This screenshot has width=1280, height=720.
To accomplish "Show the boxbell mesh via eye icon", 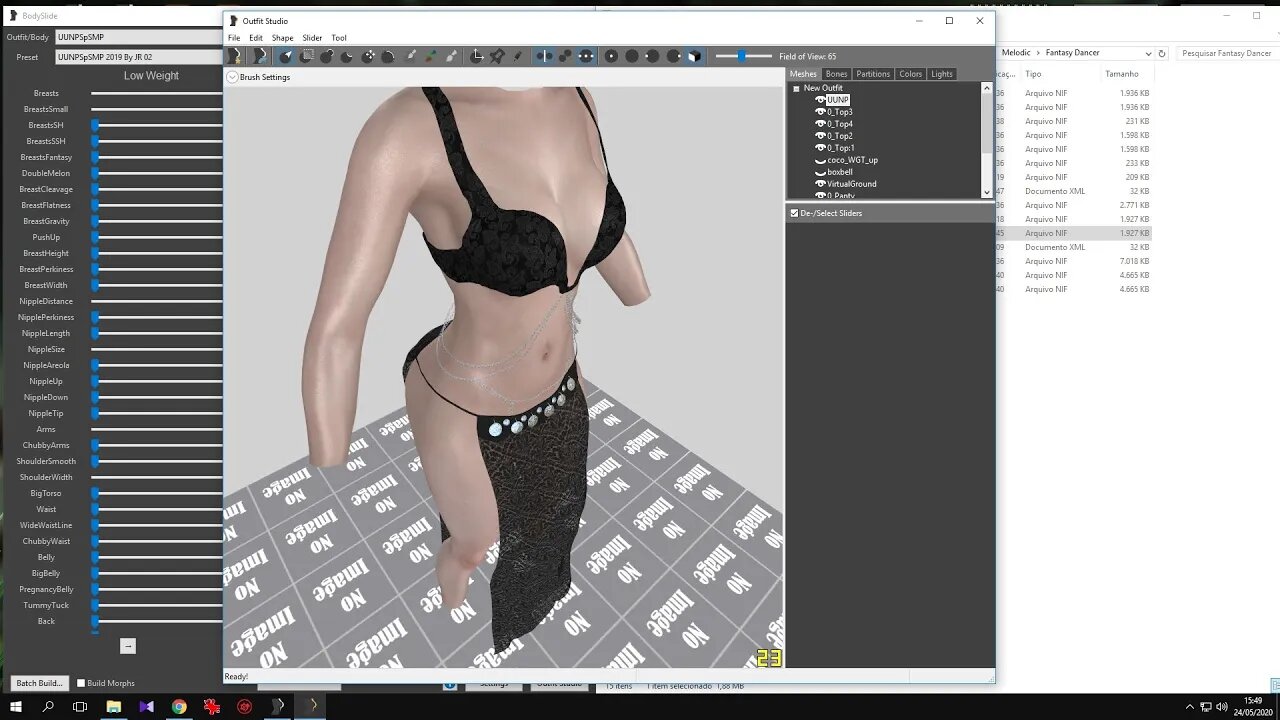I will coord(820,172).
